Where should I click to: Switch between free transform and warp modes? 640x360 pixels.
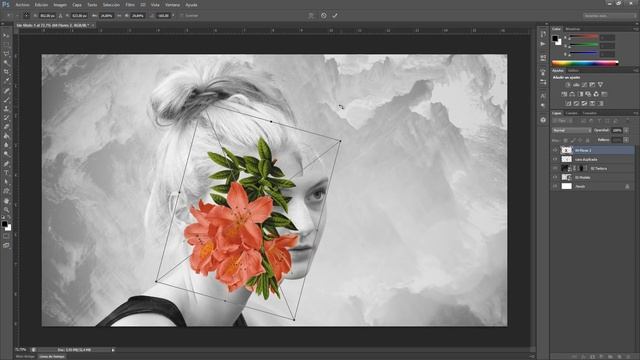click(311, 16)
